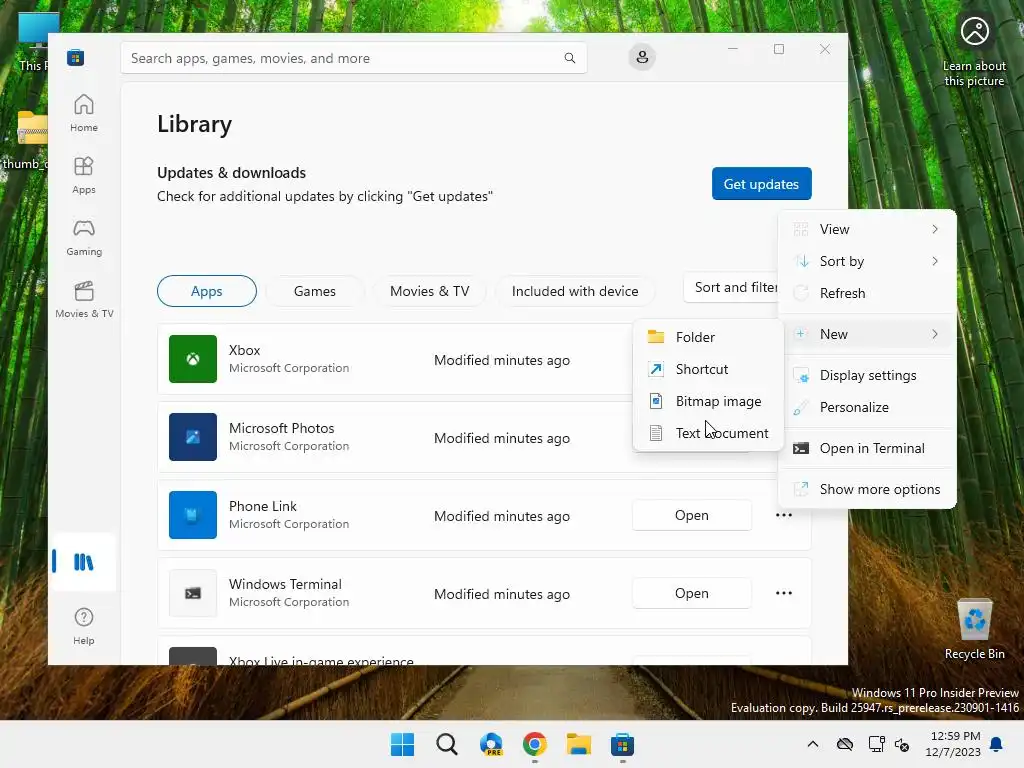Viewport: 1024px width, 768px height.
Task: Select the Included with device filter
Action: pyautogui.click(x=575, y=291)
